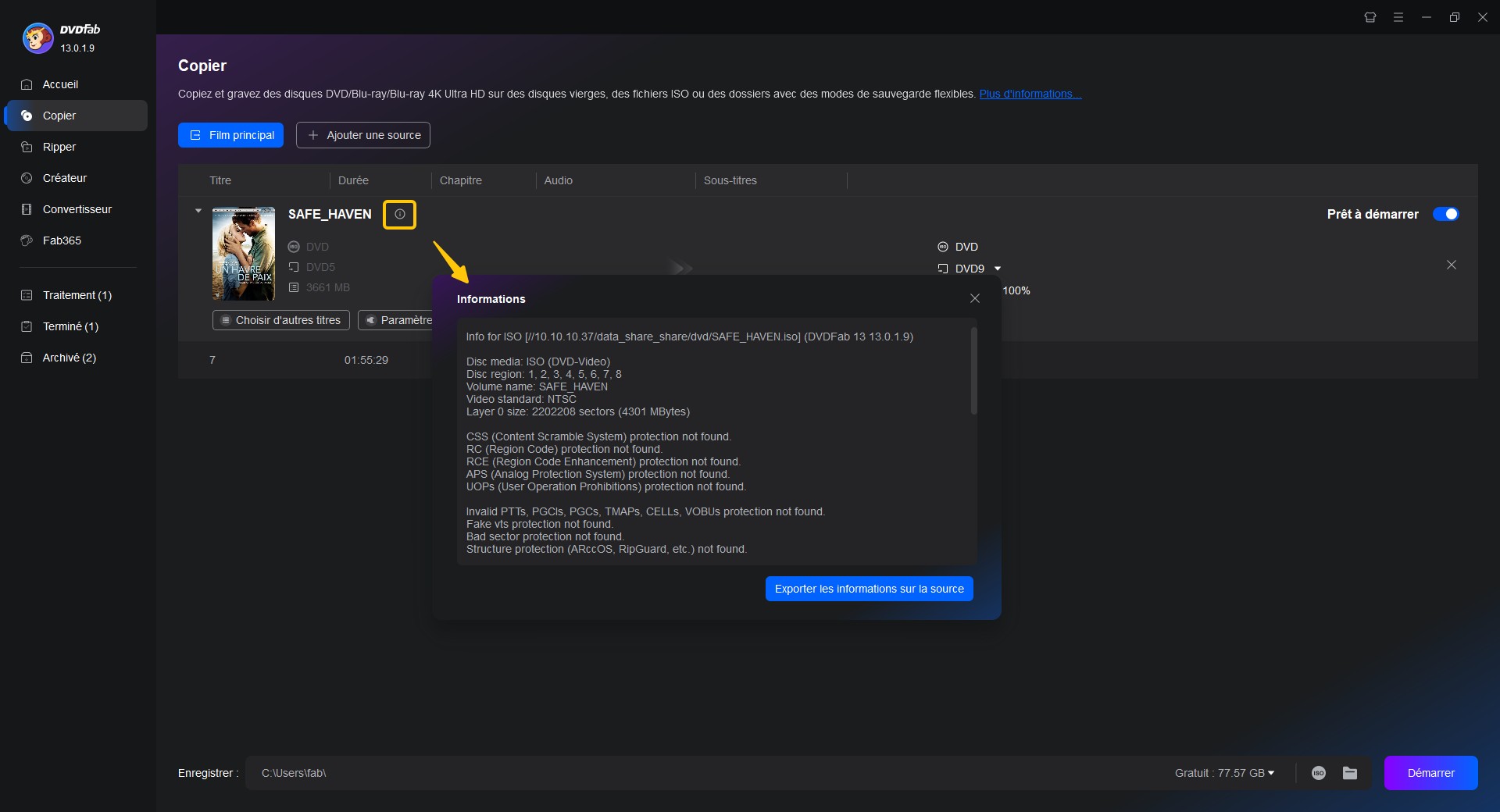Click the CSS protection not found line
This screenshot has height=812, width=1500.
tap(598, 436)
